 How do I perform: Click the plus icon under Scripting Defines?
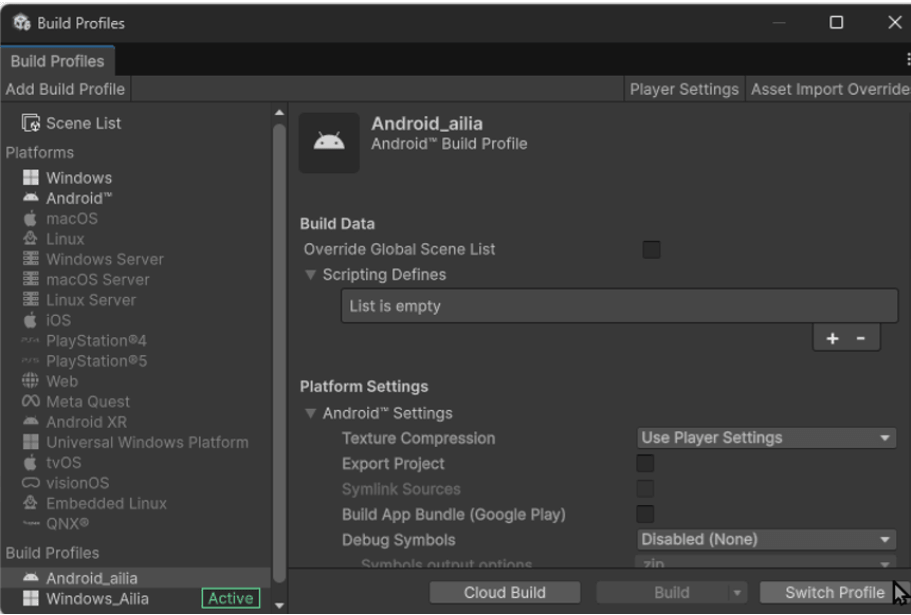pos(832,338)
